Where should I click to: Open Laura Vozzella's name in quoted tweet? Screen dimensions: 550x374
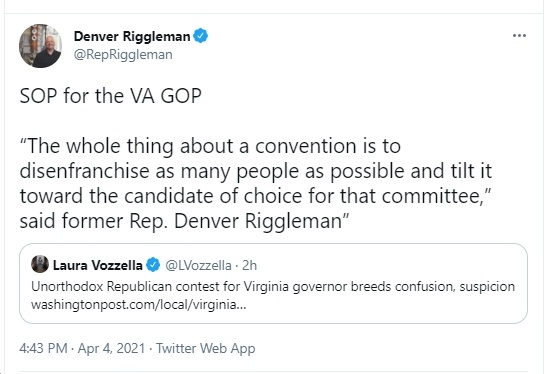(98, 265)
